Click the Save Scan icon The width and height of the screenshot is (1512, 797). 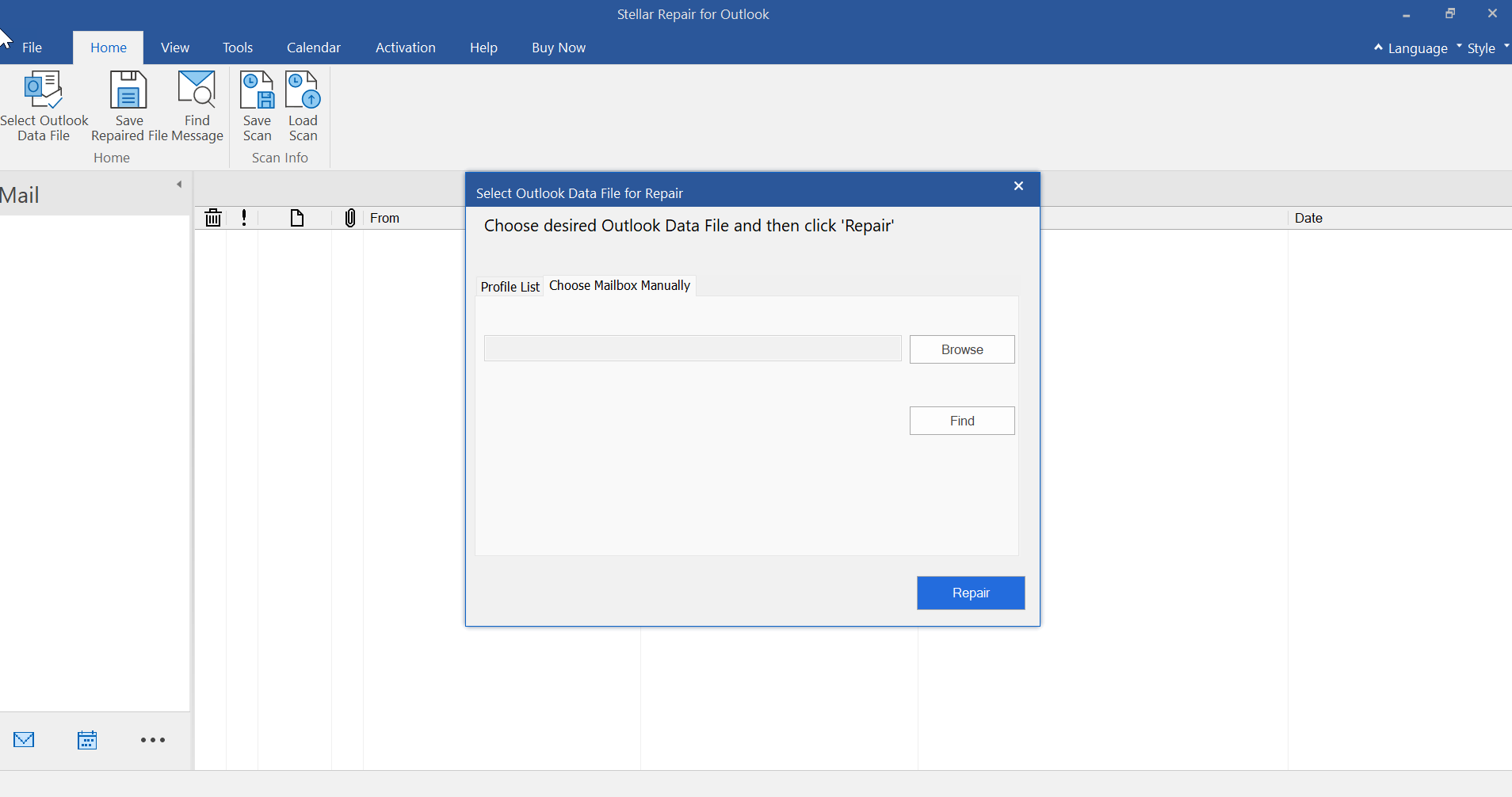(257, 91)
